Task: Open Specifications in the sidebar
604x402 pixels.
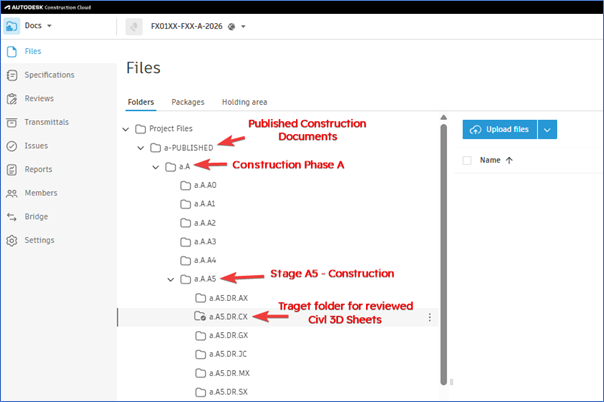Action: [x=49, y=75]
